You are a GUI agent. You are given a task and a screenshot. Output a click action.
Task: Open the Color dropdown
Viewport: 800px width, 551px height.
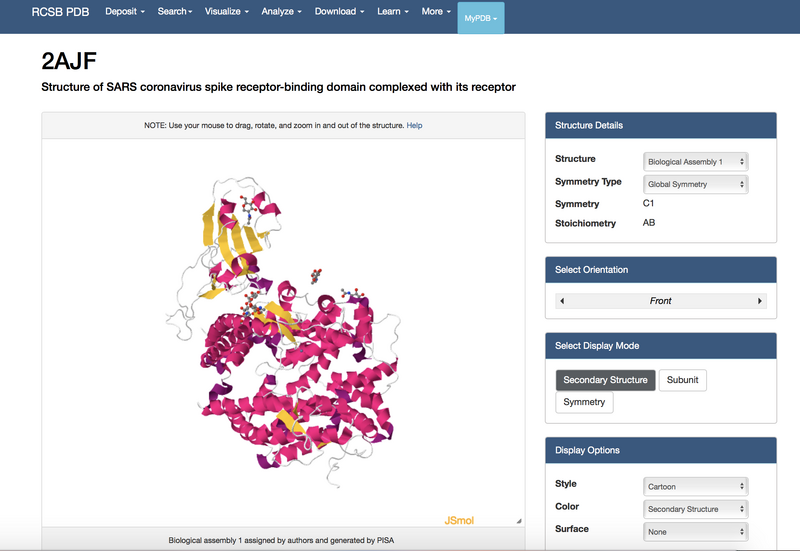695,509
